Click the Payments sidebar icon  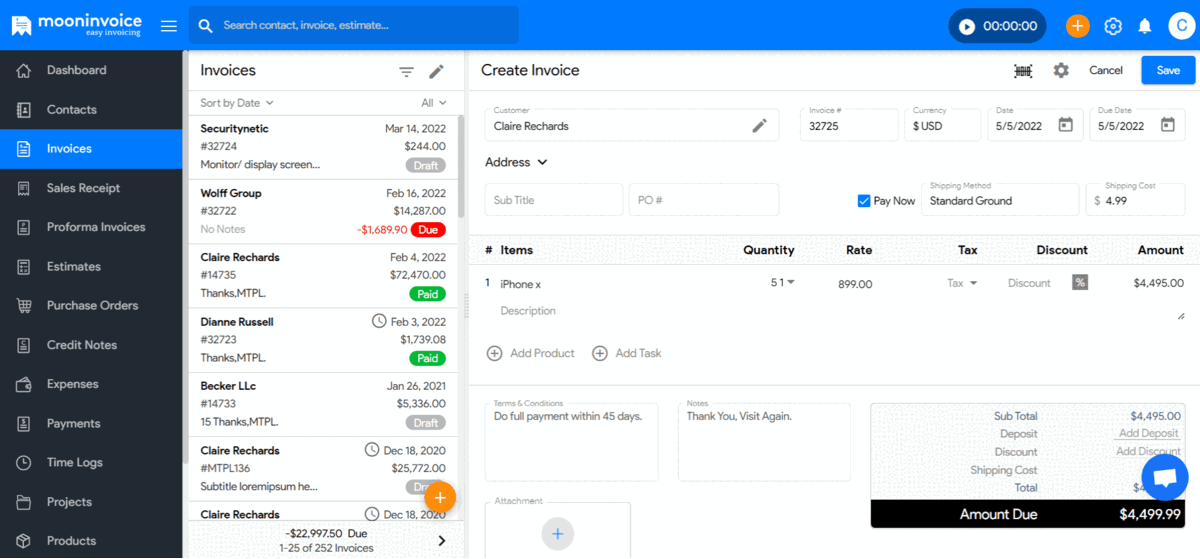24,423
